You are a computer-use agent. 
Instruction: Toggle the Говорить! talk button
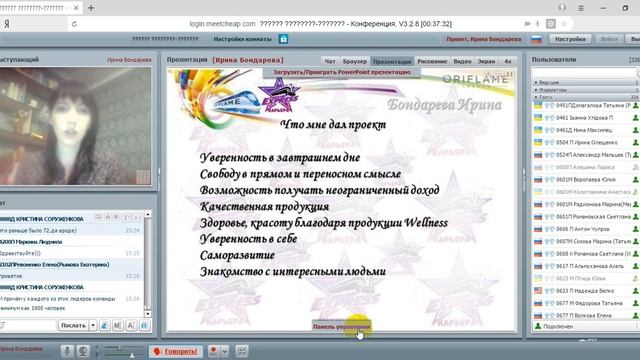coord(176,351)
